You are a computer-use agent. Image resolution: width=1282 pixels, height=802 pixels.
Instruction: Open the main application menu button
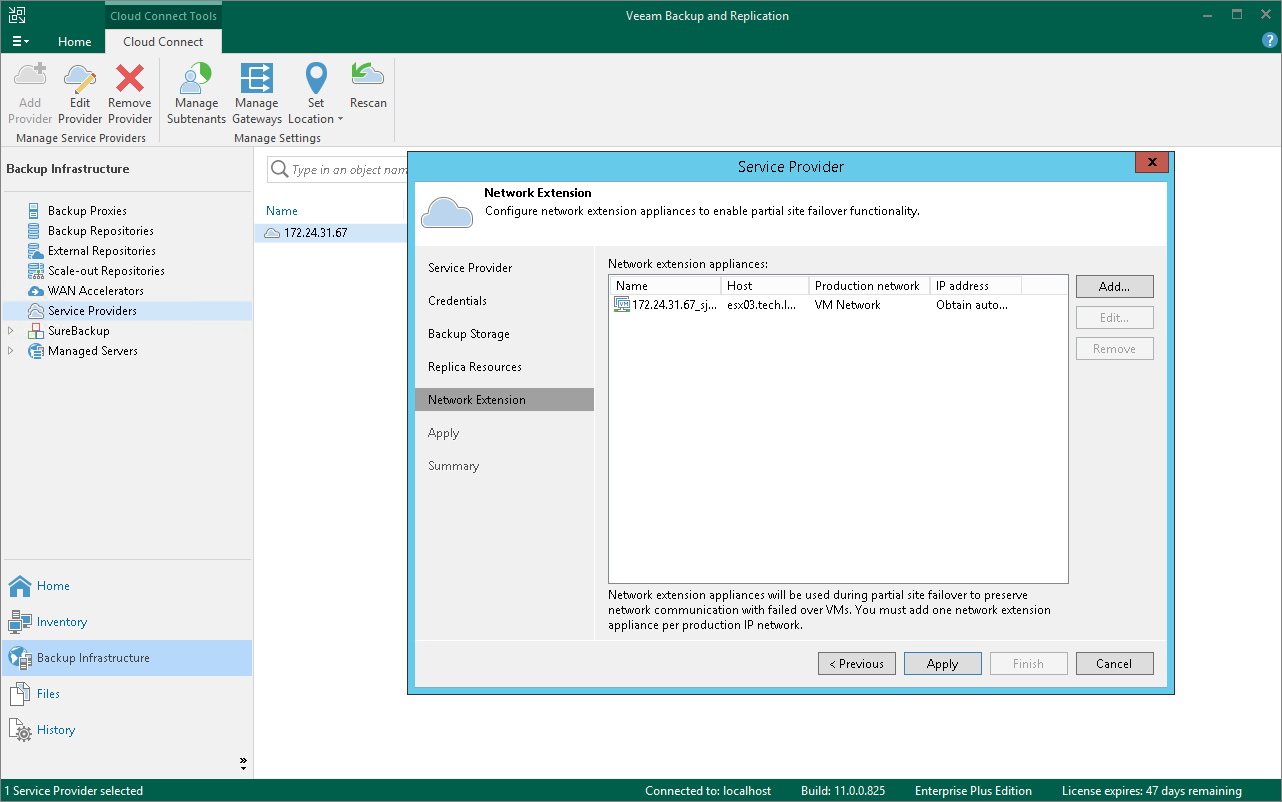point(19,42)
